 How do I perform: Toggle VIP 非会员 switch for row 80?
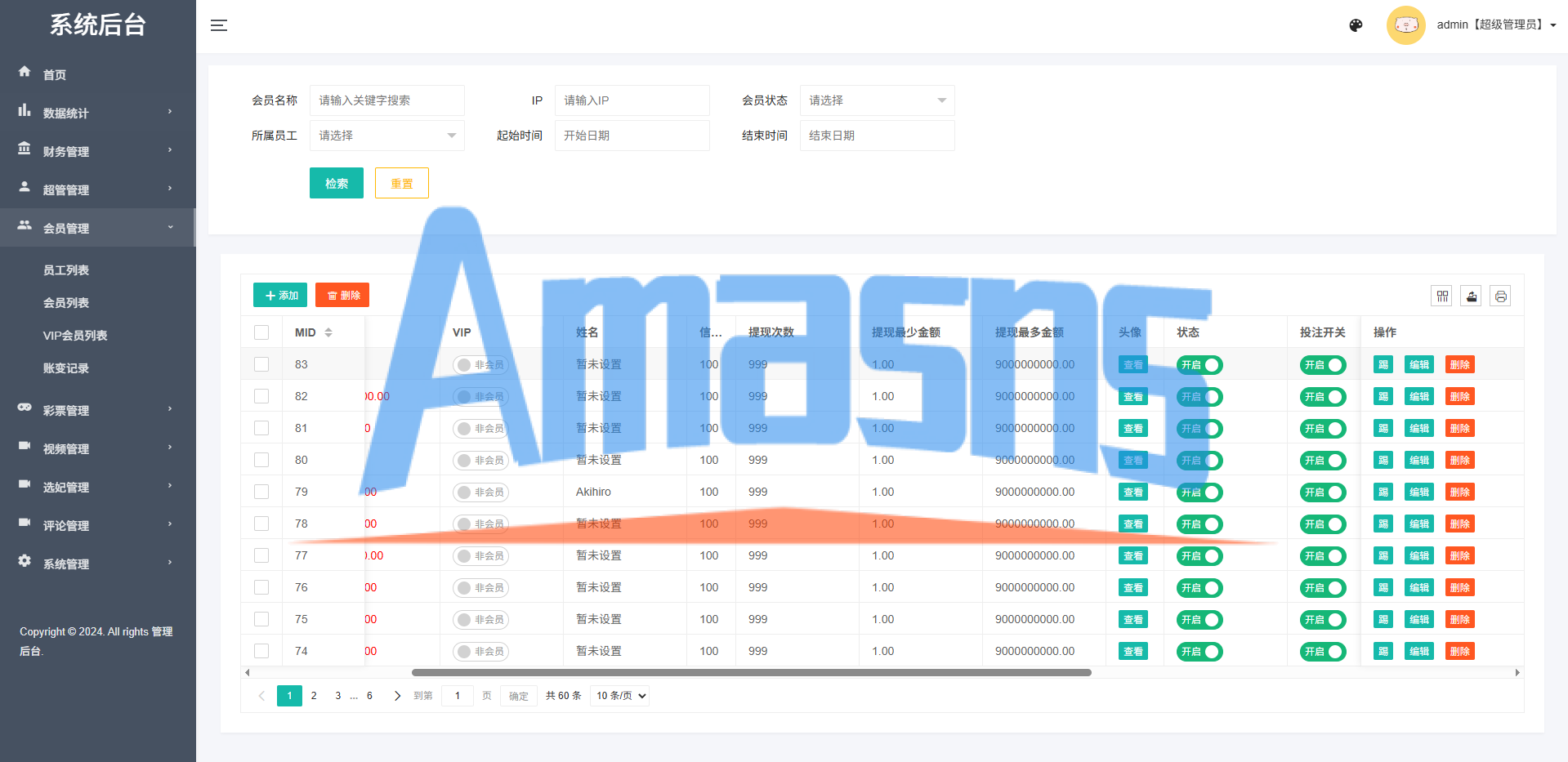coord(480,461)
